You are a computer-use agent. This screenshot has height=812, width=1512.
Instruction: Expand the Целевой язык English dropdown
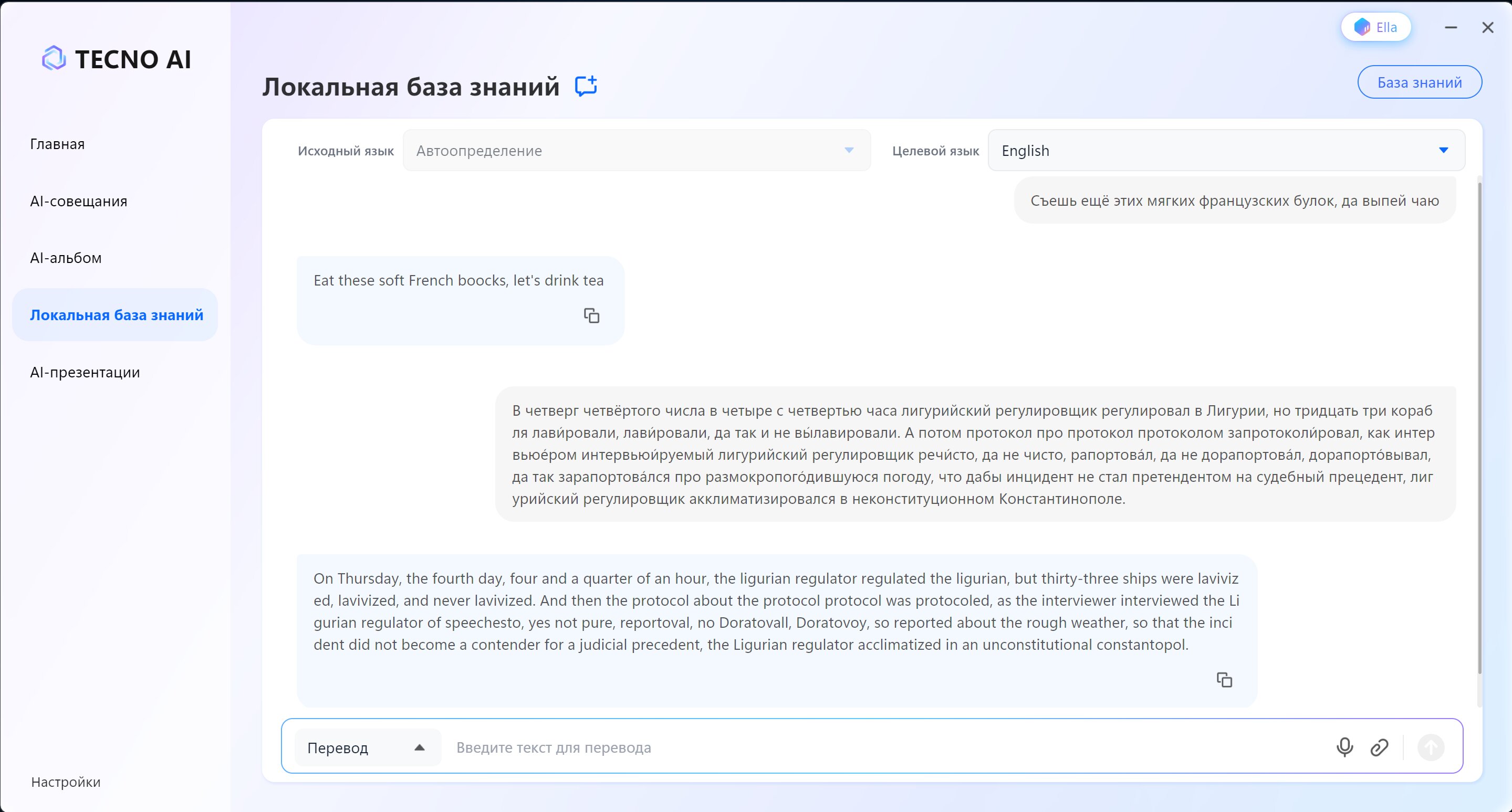pos(1226,150)
